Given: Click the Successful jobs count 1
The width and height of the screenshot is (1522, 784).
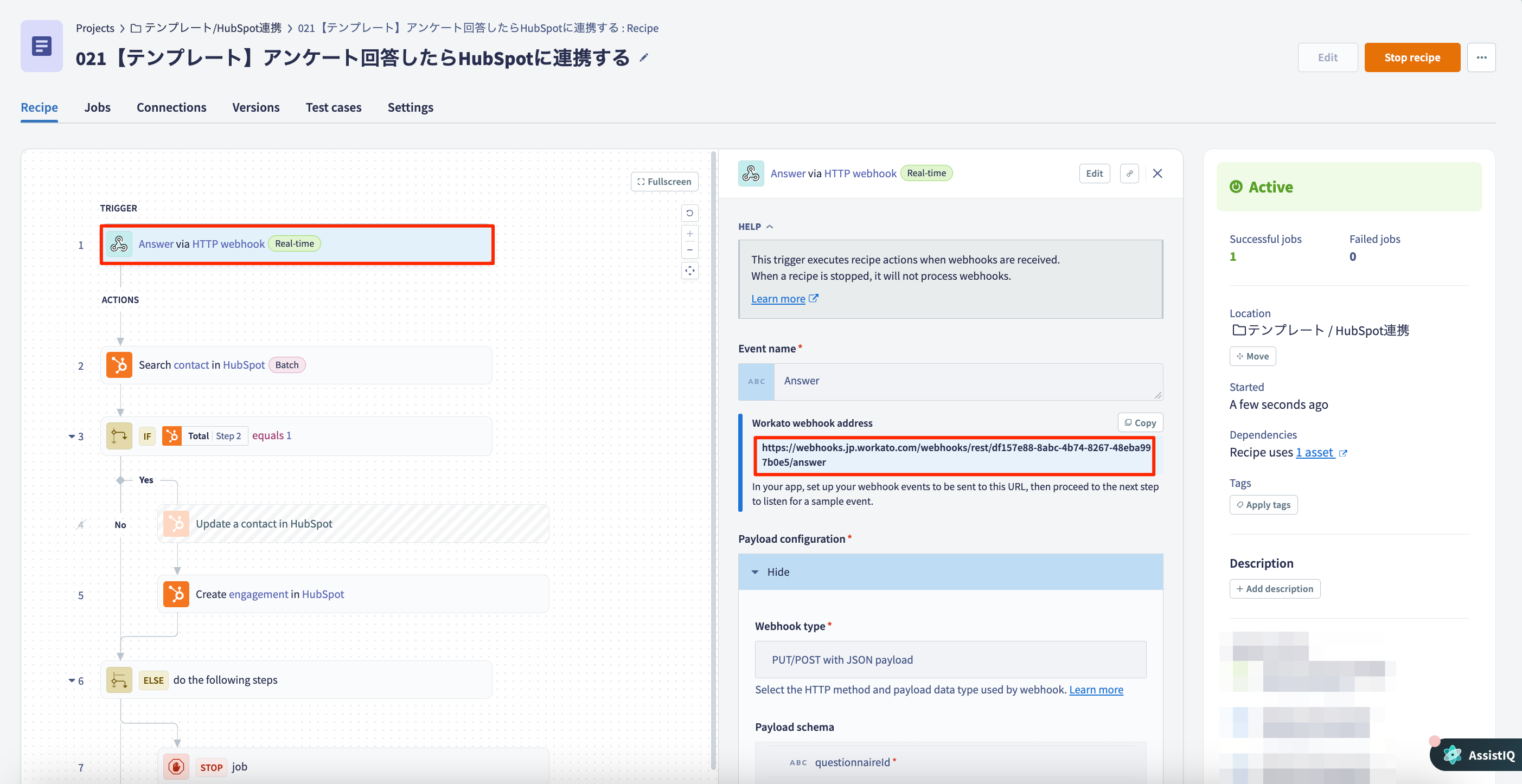Looking at the screenshot, I should (1233, 256).
